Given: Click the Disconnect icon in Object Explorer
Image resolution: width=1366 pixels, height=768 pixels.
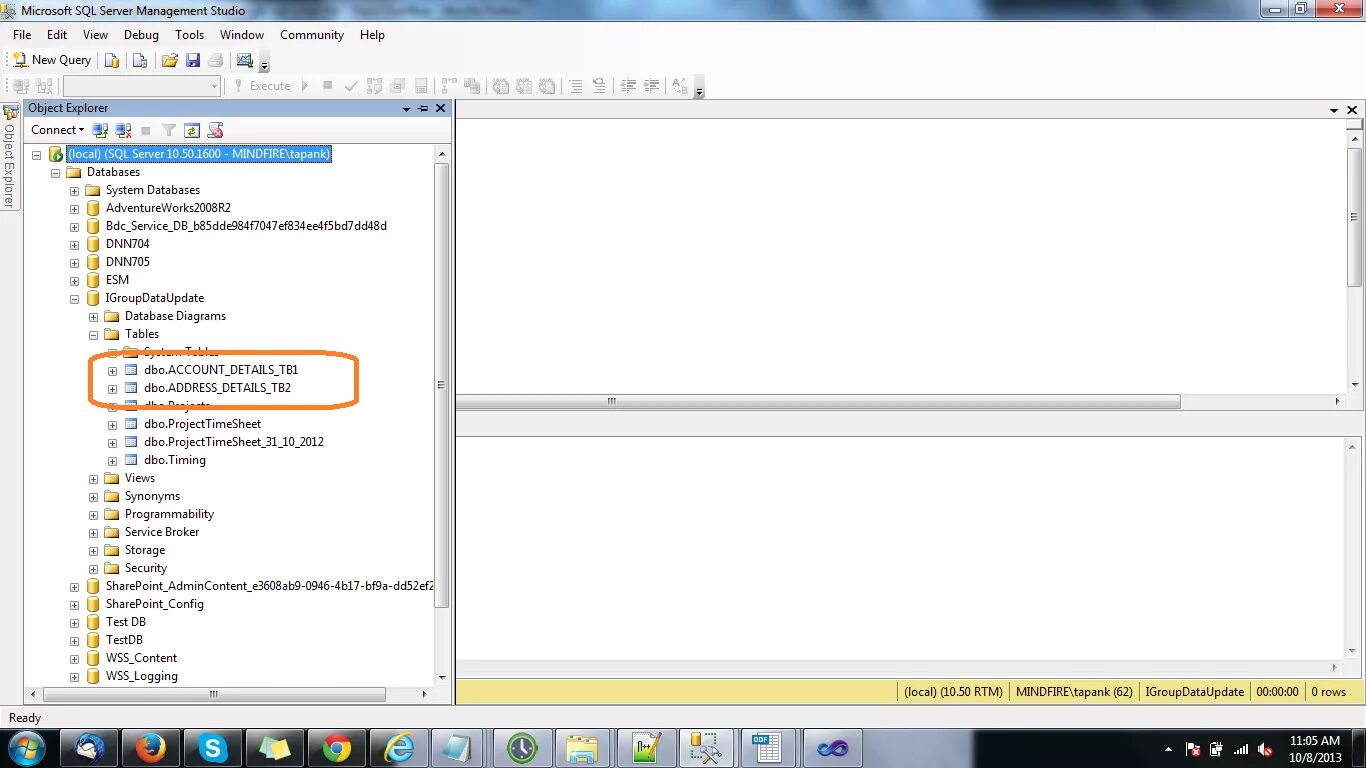Looking at the screenshot, I should pos(123,130).
